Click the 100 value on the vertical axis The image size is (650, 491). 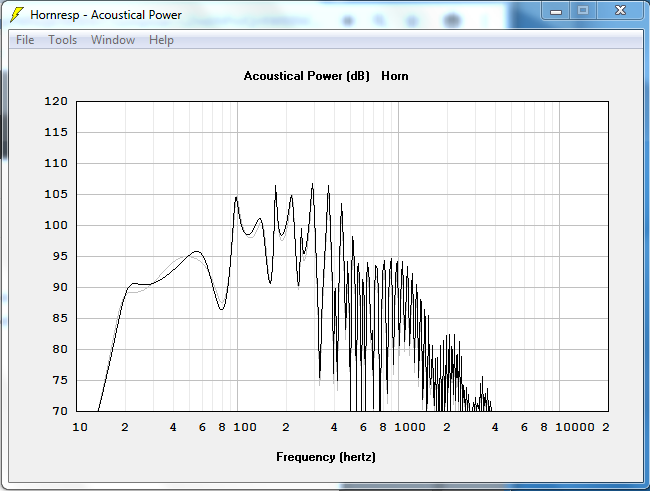coord(56,225)
